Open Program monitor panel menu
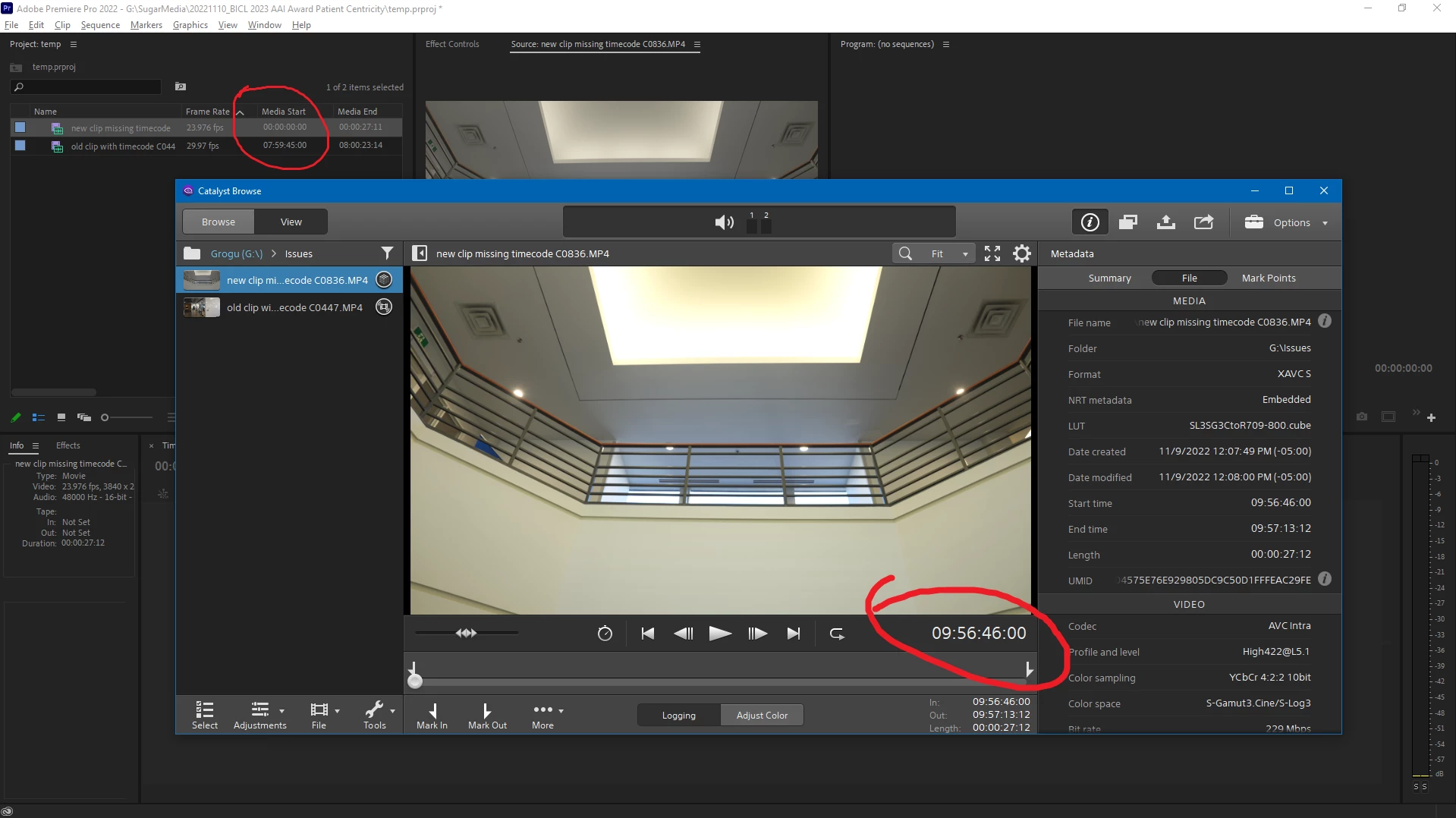This screenshot has width=1456, height=818. [946, 44]
